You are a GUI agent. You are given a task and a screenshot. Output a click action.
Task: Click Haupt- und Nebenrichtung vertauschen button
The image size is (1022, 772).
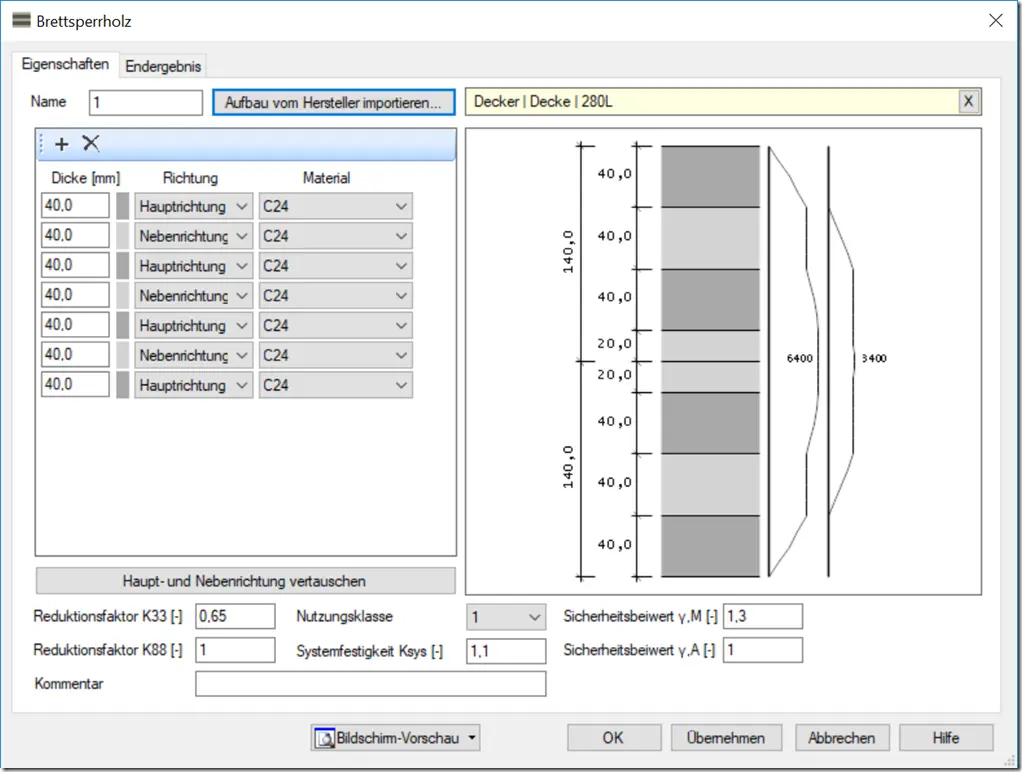(245, 581)
